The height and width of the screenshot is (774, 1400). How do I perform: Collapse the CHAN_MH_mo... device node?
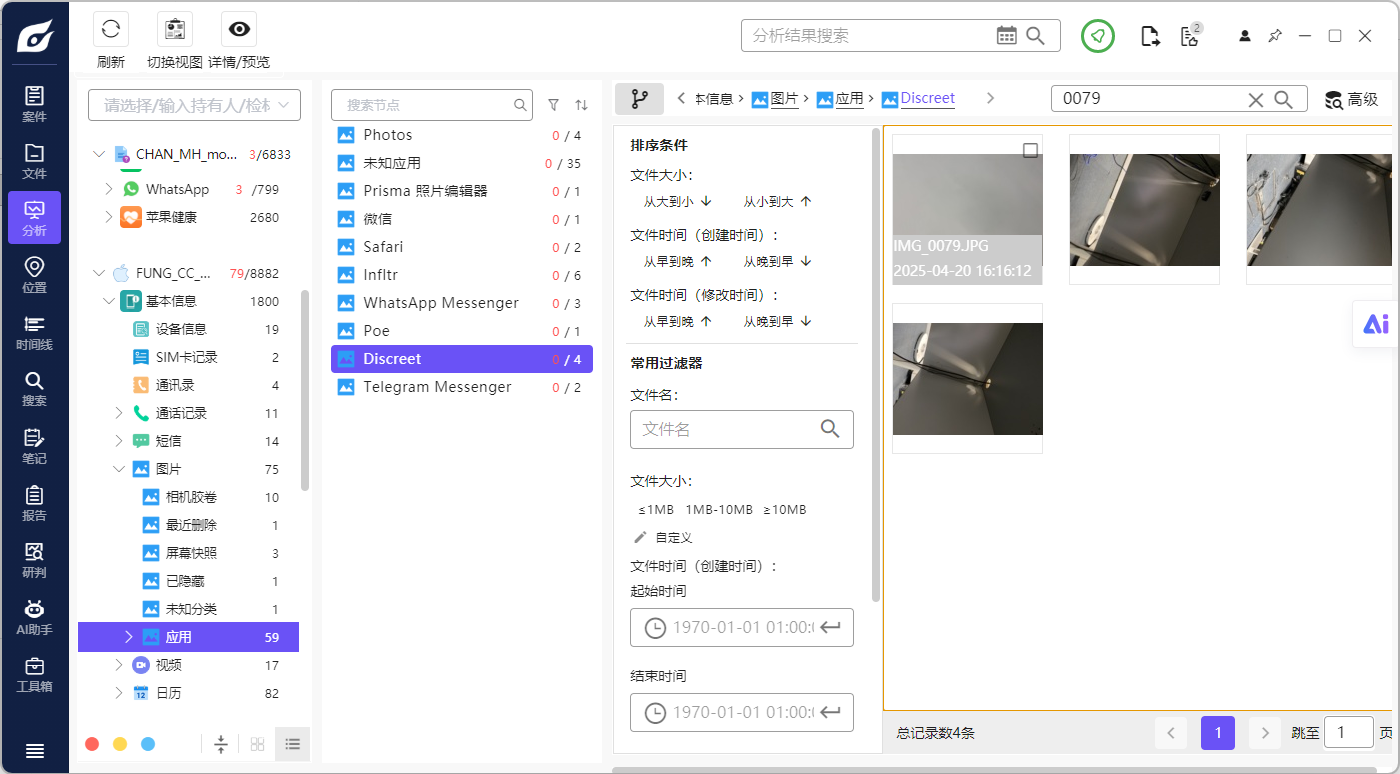[98, 154]
